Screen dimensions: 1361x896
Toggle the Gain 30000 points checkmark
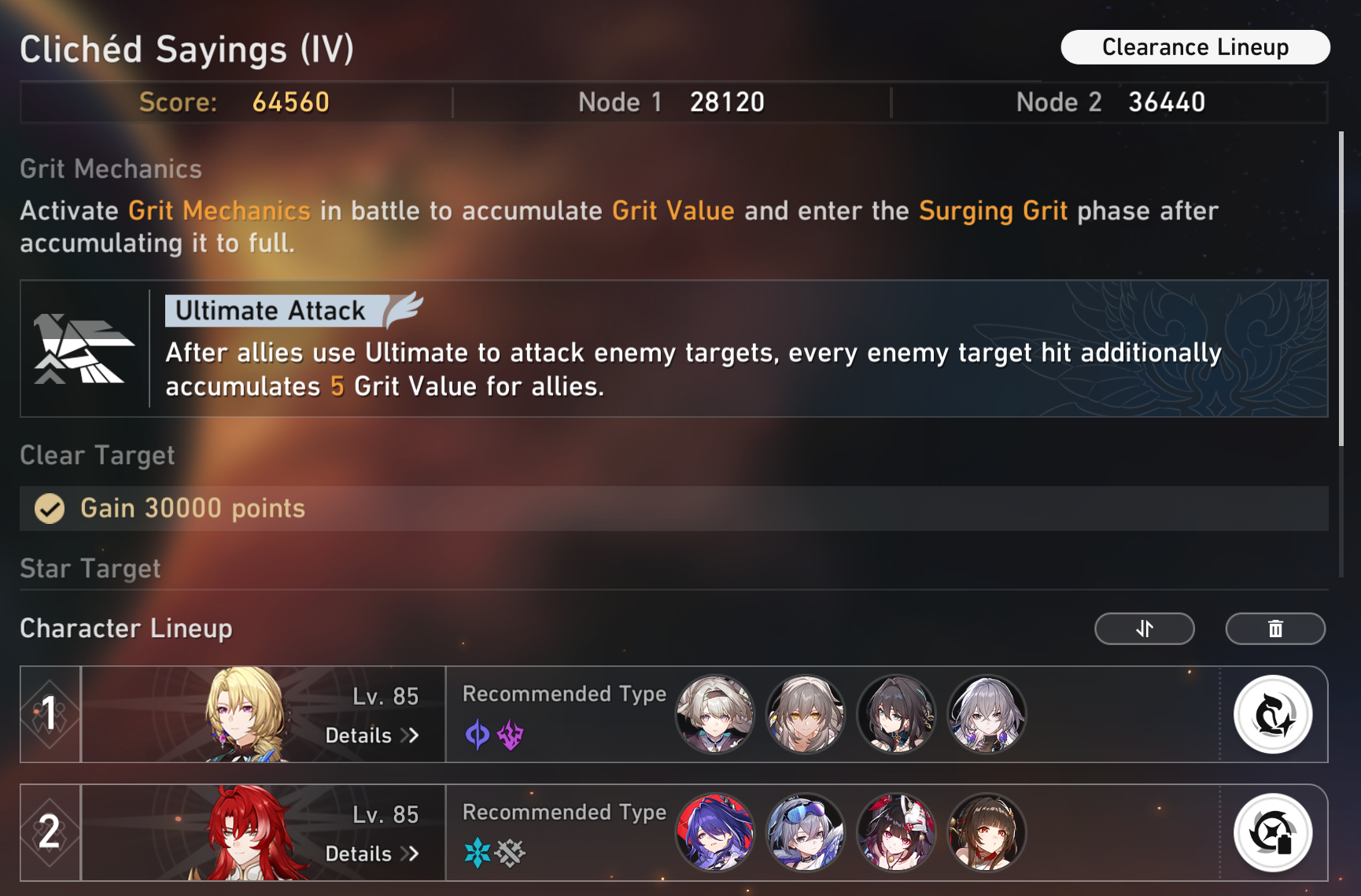coord(50,508)
